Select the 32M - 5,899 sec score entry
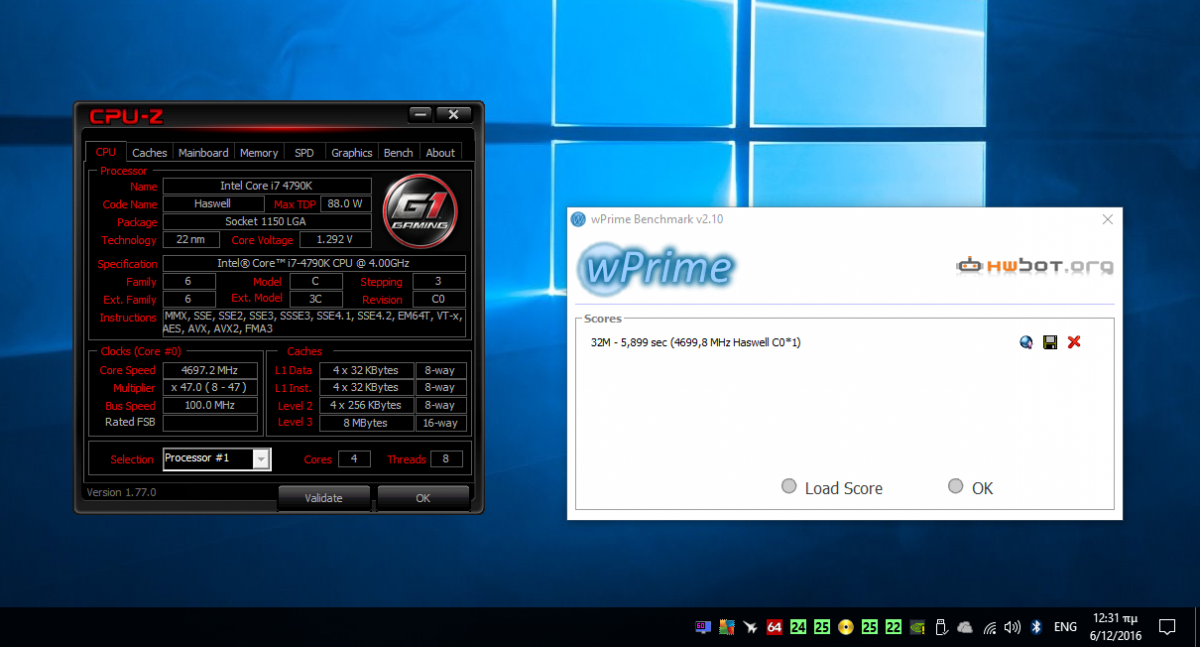This screenshot has height=647, width=1200. (x=696, y=342)
